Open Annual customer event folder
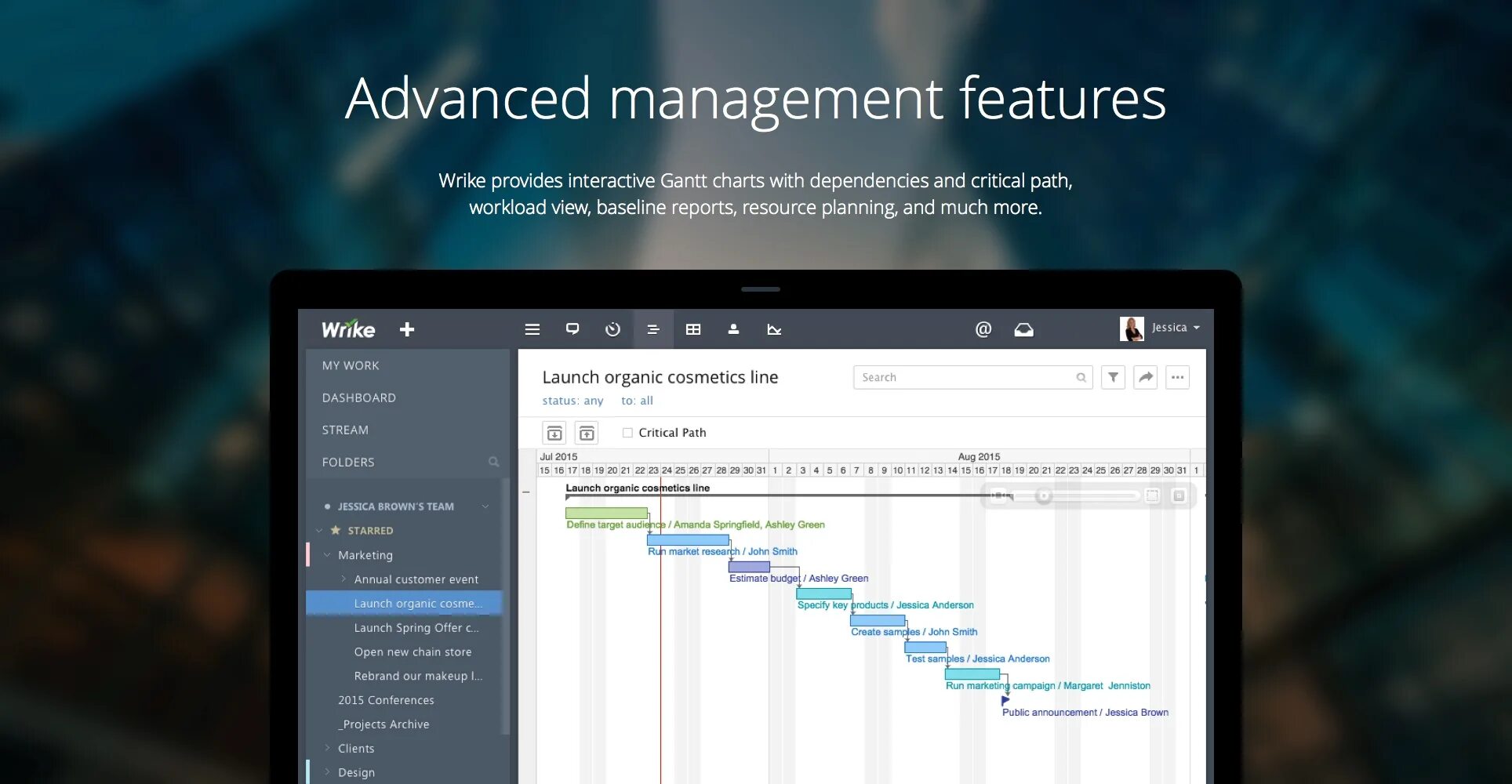The height and width of the screenshot is (784, 1512). tap(416, 579)
